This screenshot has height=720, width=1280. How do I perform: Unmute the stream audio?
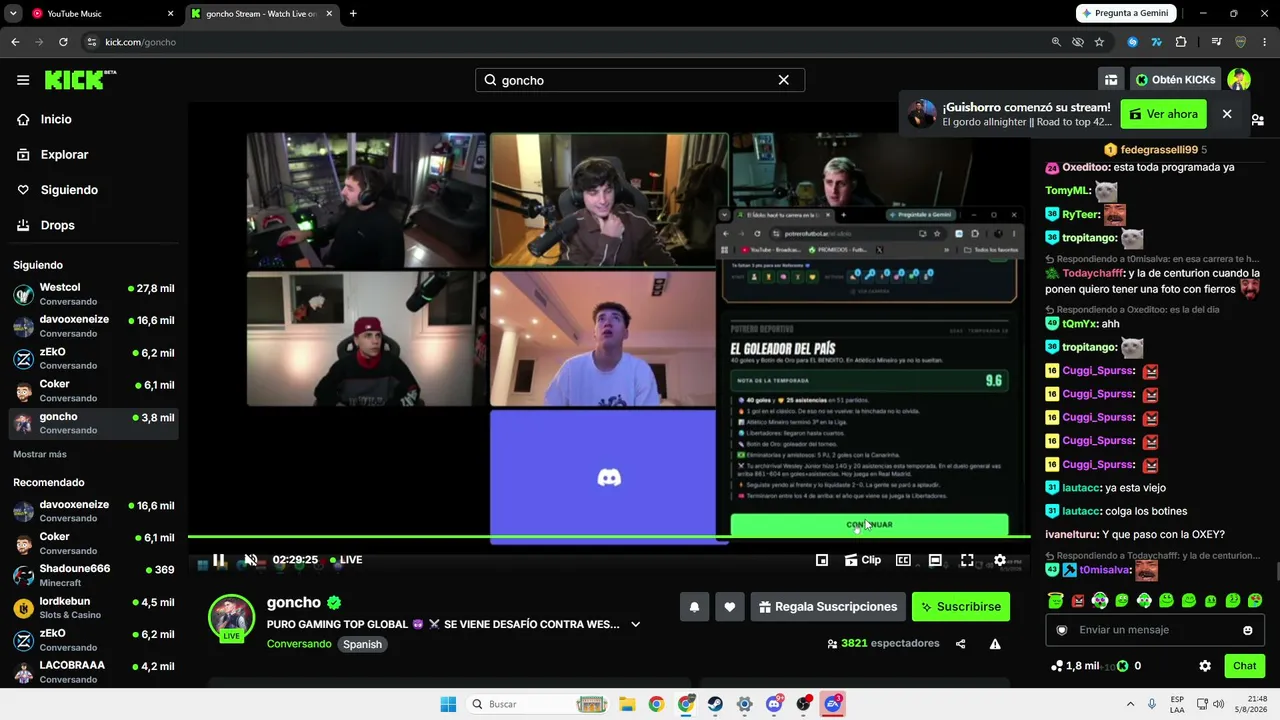251,560
